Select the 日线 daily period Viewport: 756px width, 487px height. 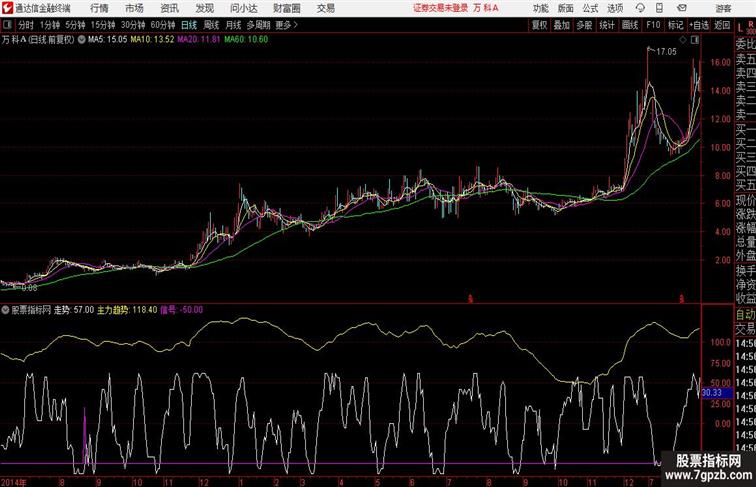click(x=189, y=25)
